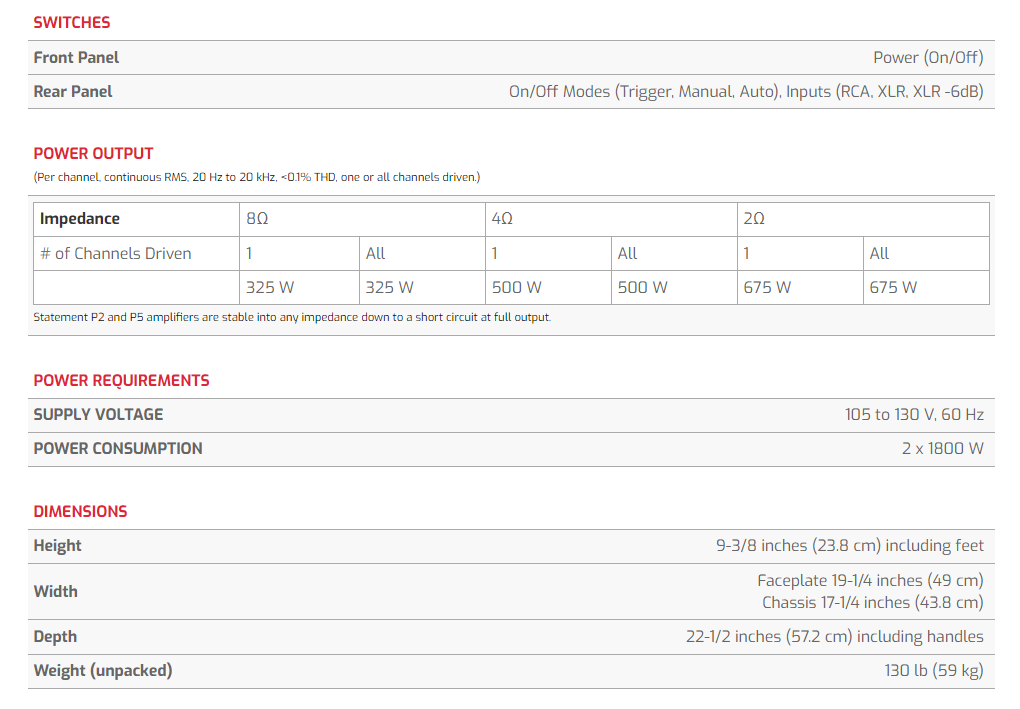Click the POWER OUTPUT section heading
Image resolution: width=1020 pixels, height=709 pixels.
click(x=93, y=153)
